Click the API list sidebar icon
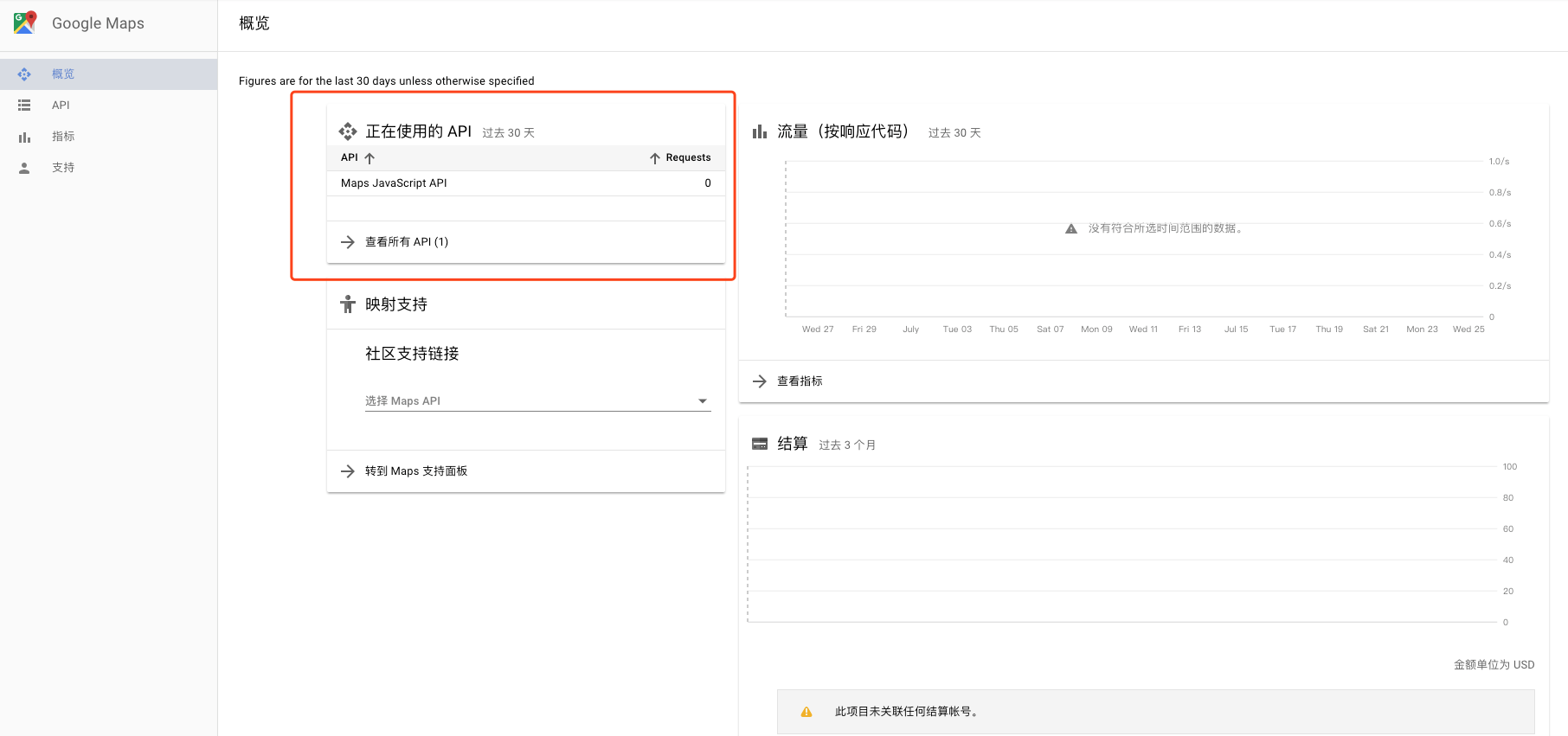This screenshot has width=1568, height=736. (x=24, y=106)
